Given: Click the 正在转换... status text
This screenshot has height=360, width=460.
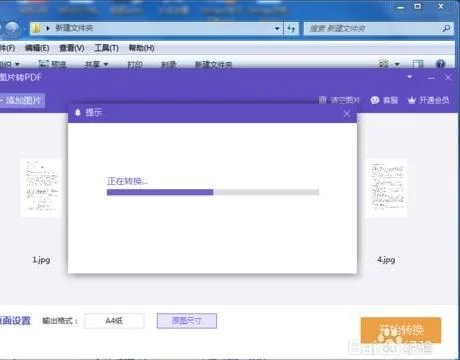Looking at the screenshot, I should 127,181.
